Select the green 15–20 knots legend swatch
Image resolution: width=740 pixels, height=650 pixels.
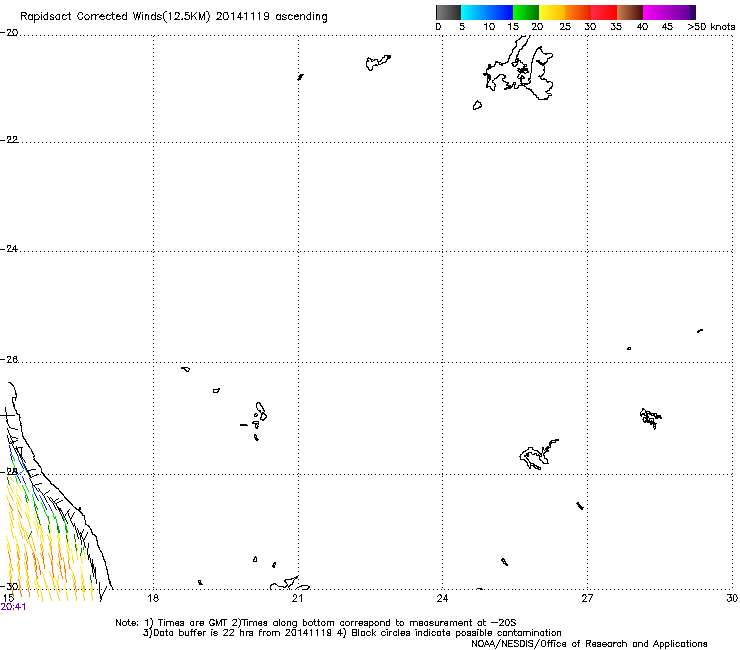(x=526, y=12)
